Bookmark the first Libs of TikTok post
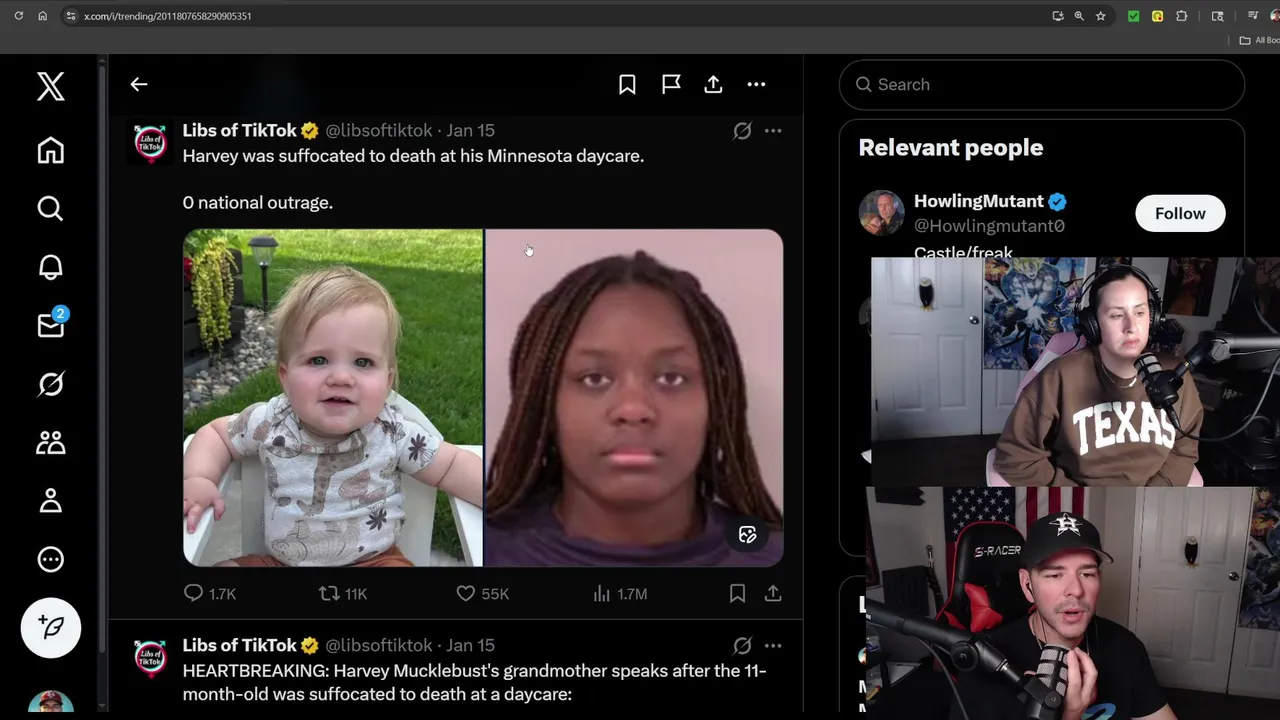The image size is (1280, 720). coord(737,594)
